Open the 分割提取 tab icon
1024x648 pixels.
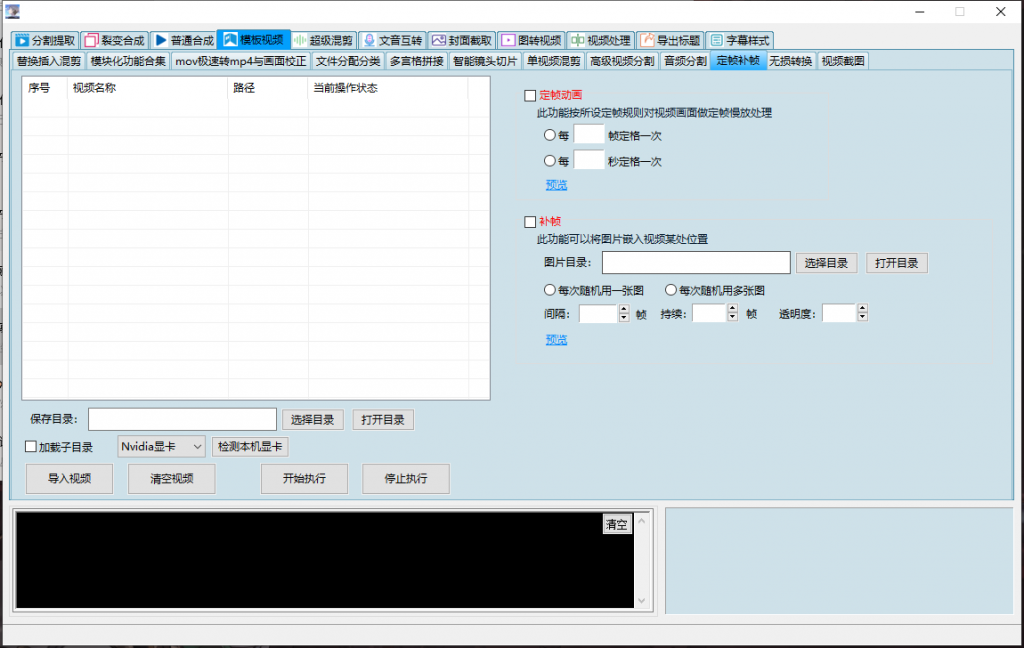pyautogui.click(x=22, y=41)
